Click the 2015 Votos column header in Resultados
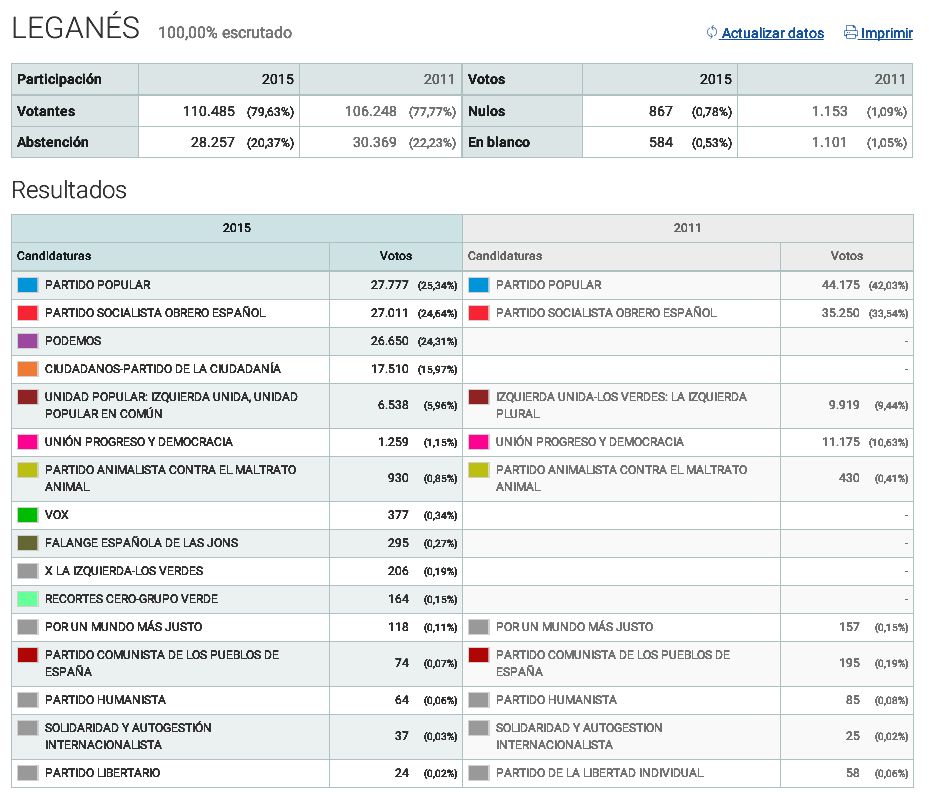Screen dimensions: 929x803 (x=396, y=256)
